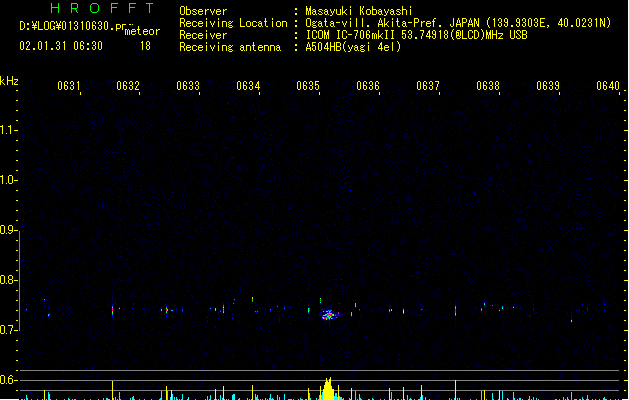Viewport: 629px width, 400px height.
Task: Click the 0632 time axis marker
Action: (x=128, y=86)
